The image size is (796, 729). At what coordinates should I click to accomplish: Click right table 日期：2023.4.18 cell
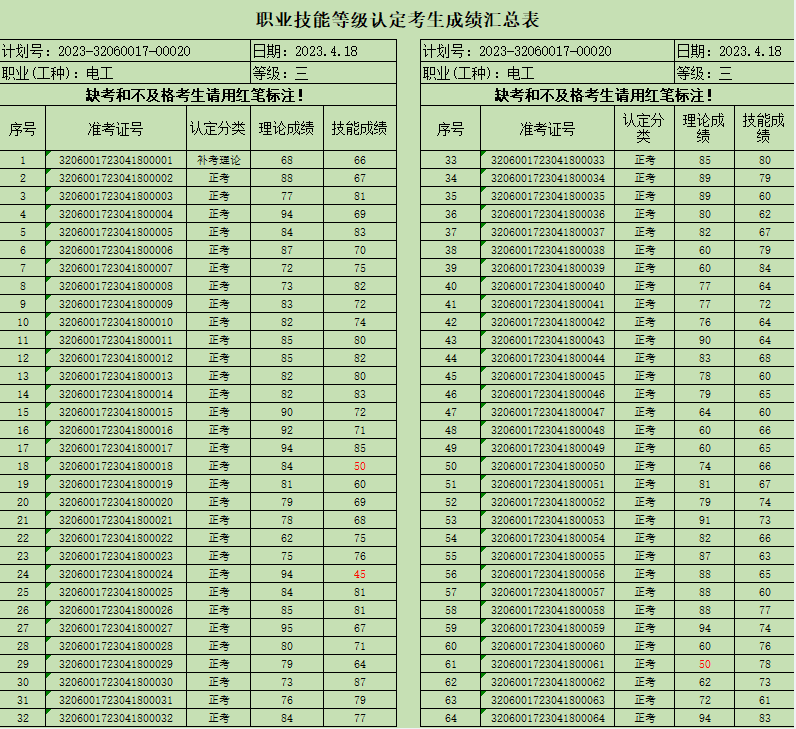(x=734, y=51)
